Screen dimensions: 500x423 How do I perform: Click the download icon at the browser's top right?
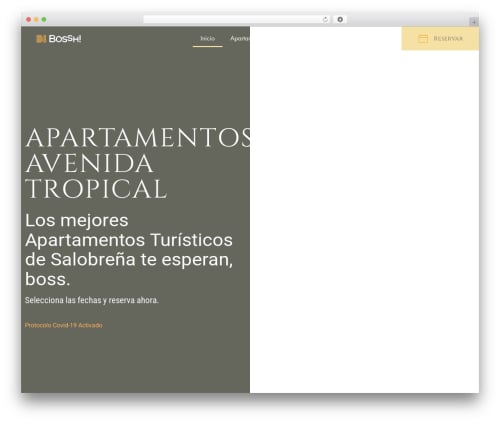(x=474, y=21)
